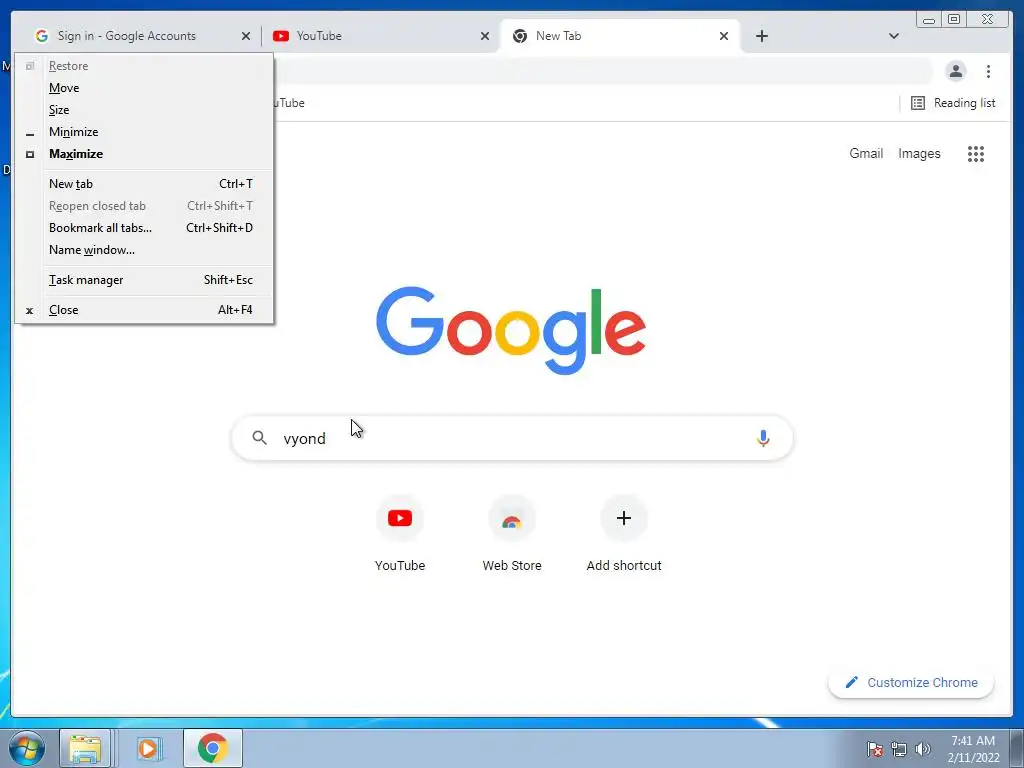The width and height of the screenshot is (1024, 768).
Task: Close the Sign in - Google Accounts tab
Action: [x=246, y=37]
